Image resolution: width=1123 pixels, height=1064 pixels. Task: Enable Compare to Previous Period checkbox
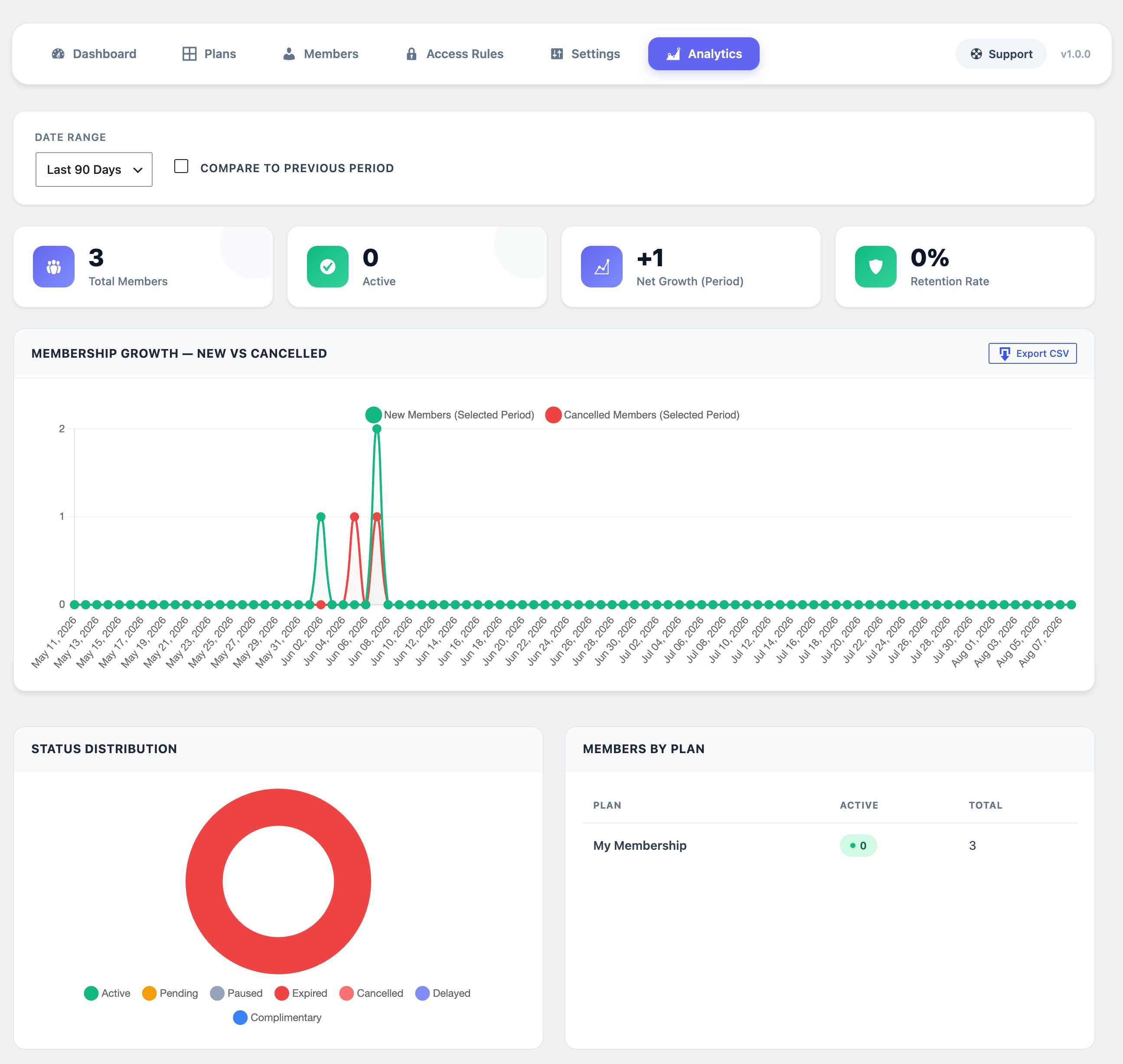coord(182,166)
